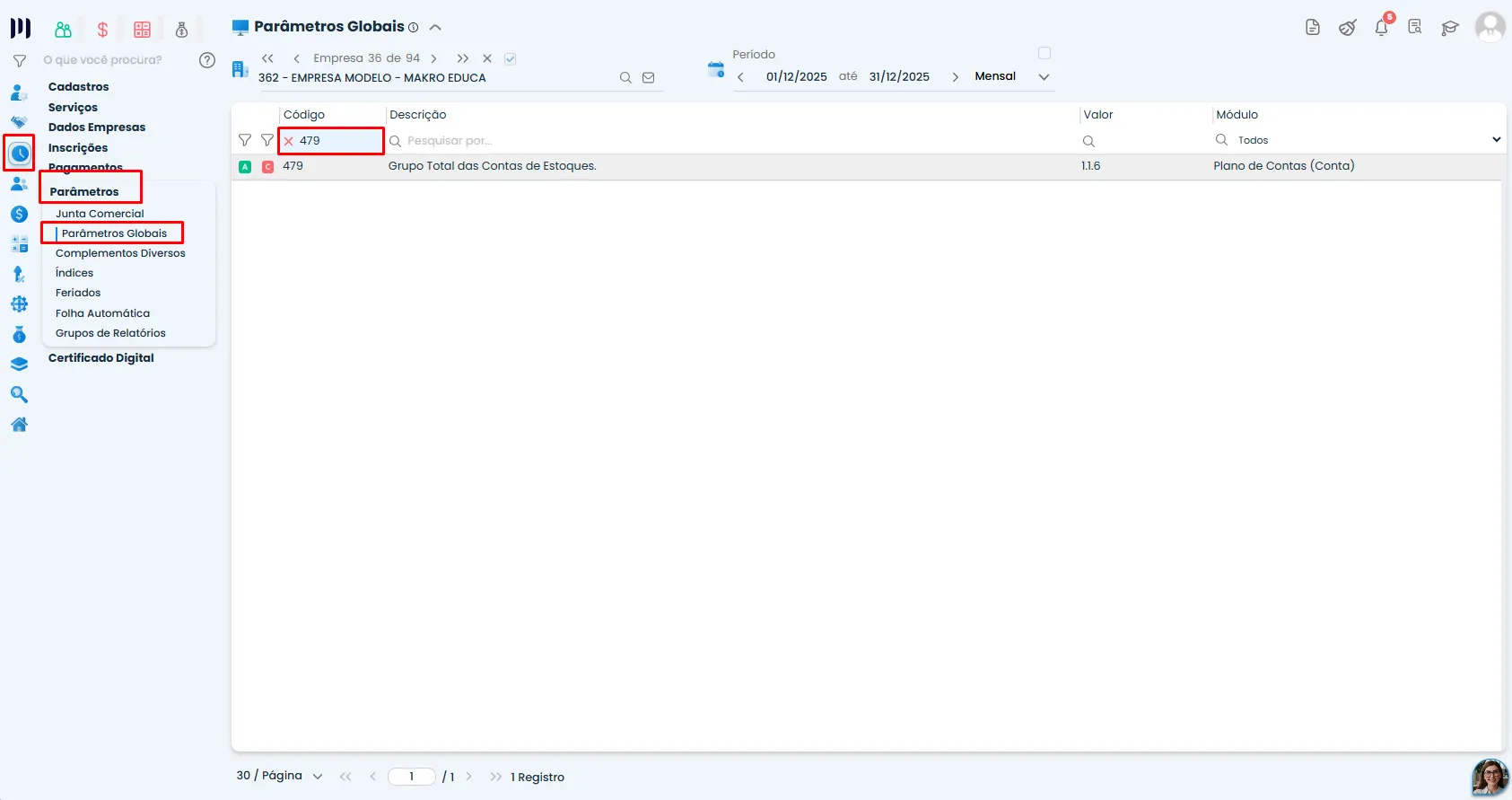Collapse the Parâmetros Globais header chevron
This screenshot has width=1512, height=800.
435,27
